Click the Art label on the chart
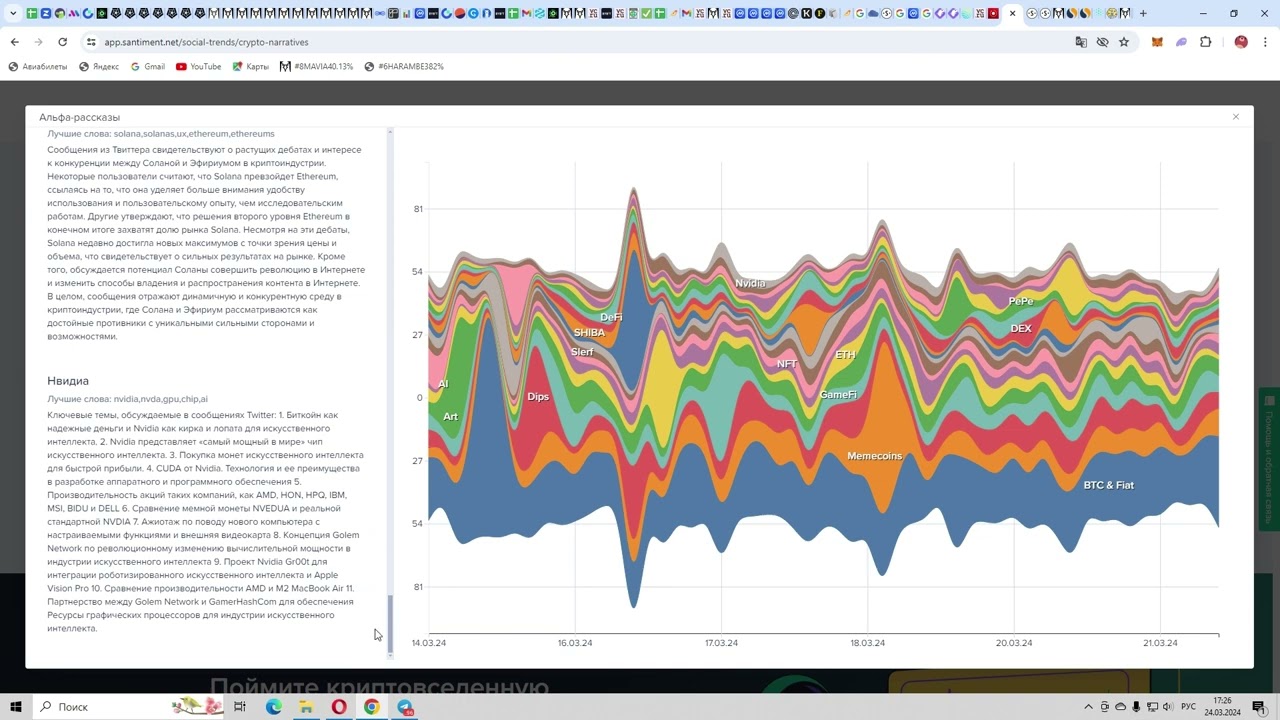 450,417
